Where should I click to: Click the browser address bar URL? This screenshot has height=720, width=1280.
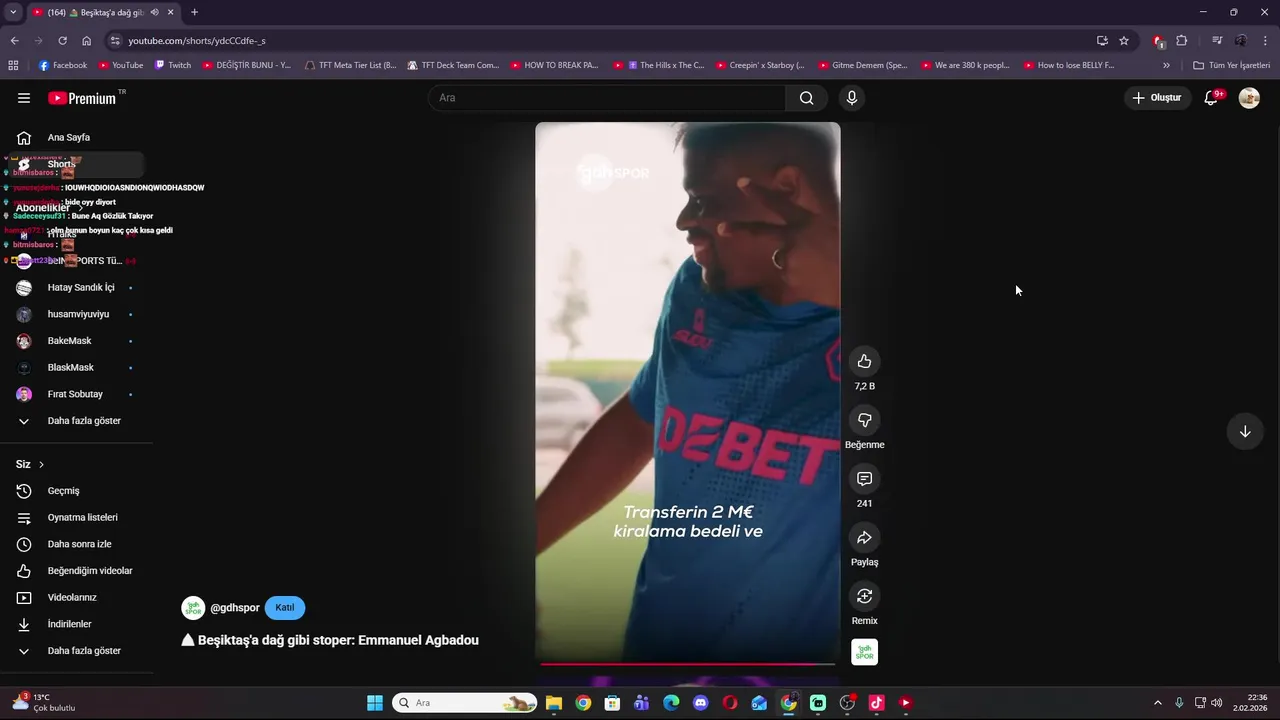pos(197,41)
